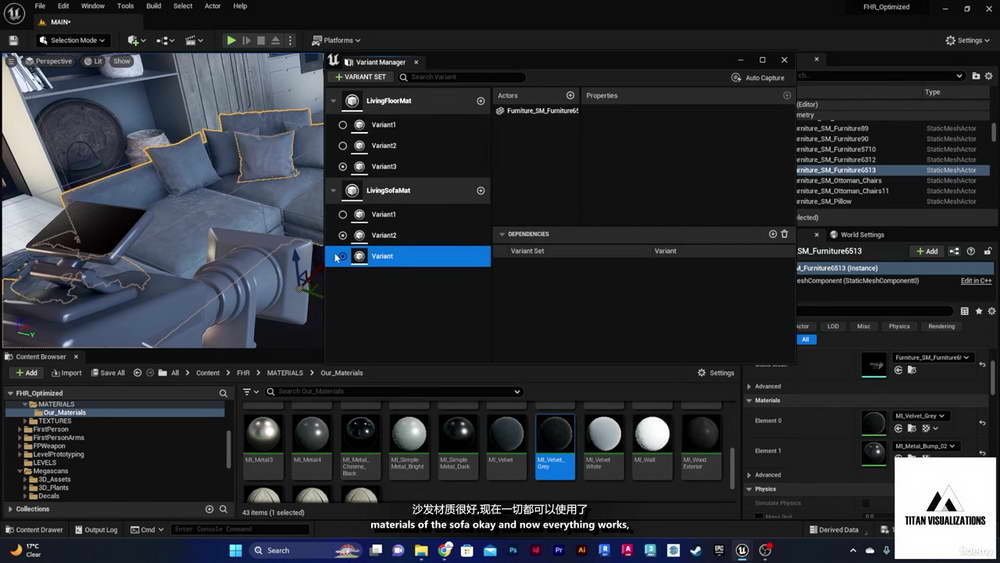This screenshot has width=1000, height=563.
Task: Open the Settings dropdown in main toolbar
Action: pos(967,40)
